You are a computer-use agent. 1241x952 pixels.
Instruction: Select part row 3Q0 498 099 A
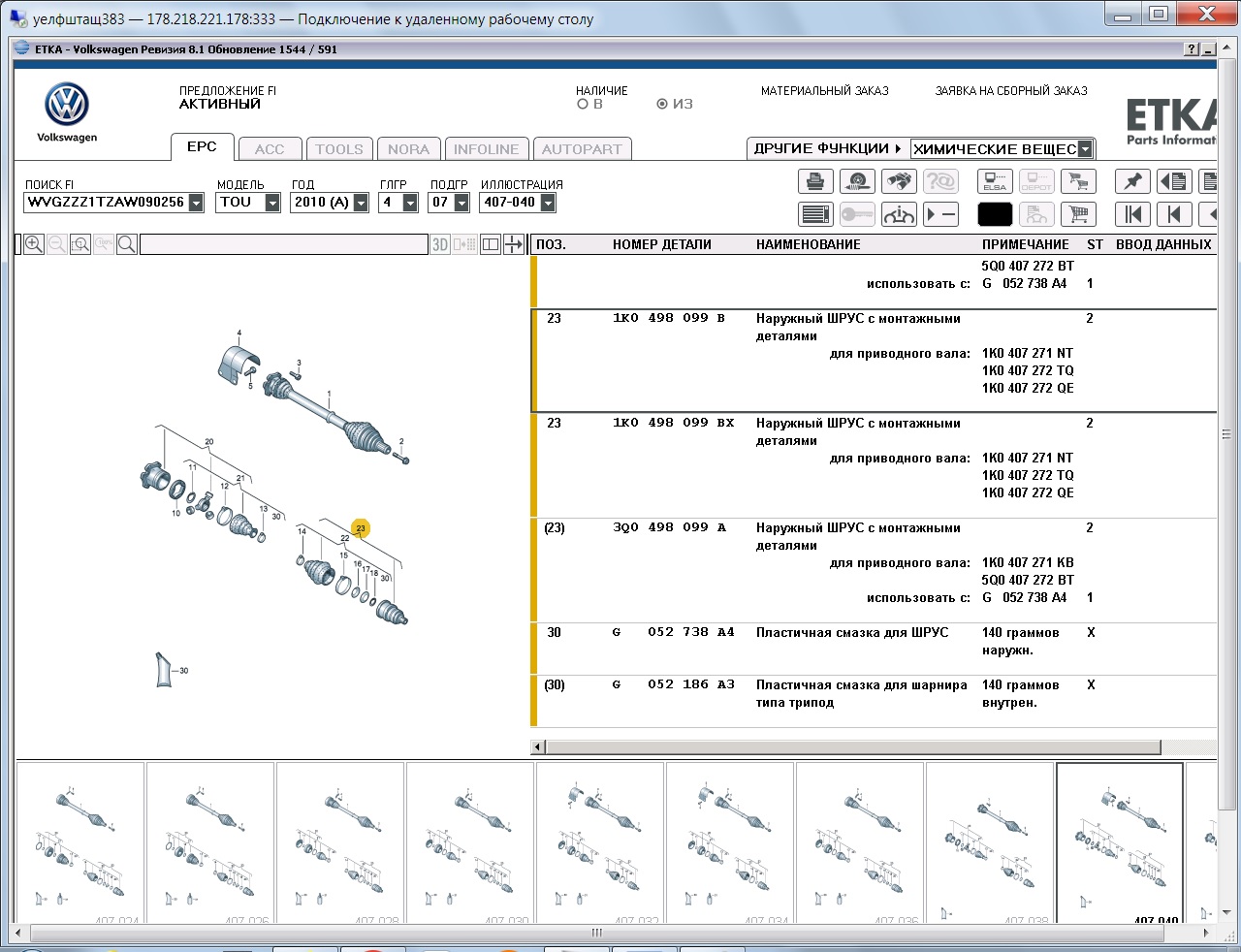tap(875, 571)
